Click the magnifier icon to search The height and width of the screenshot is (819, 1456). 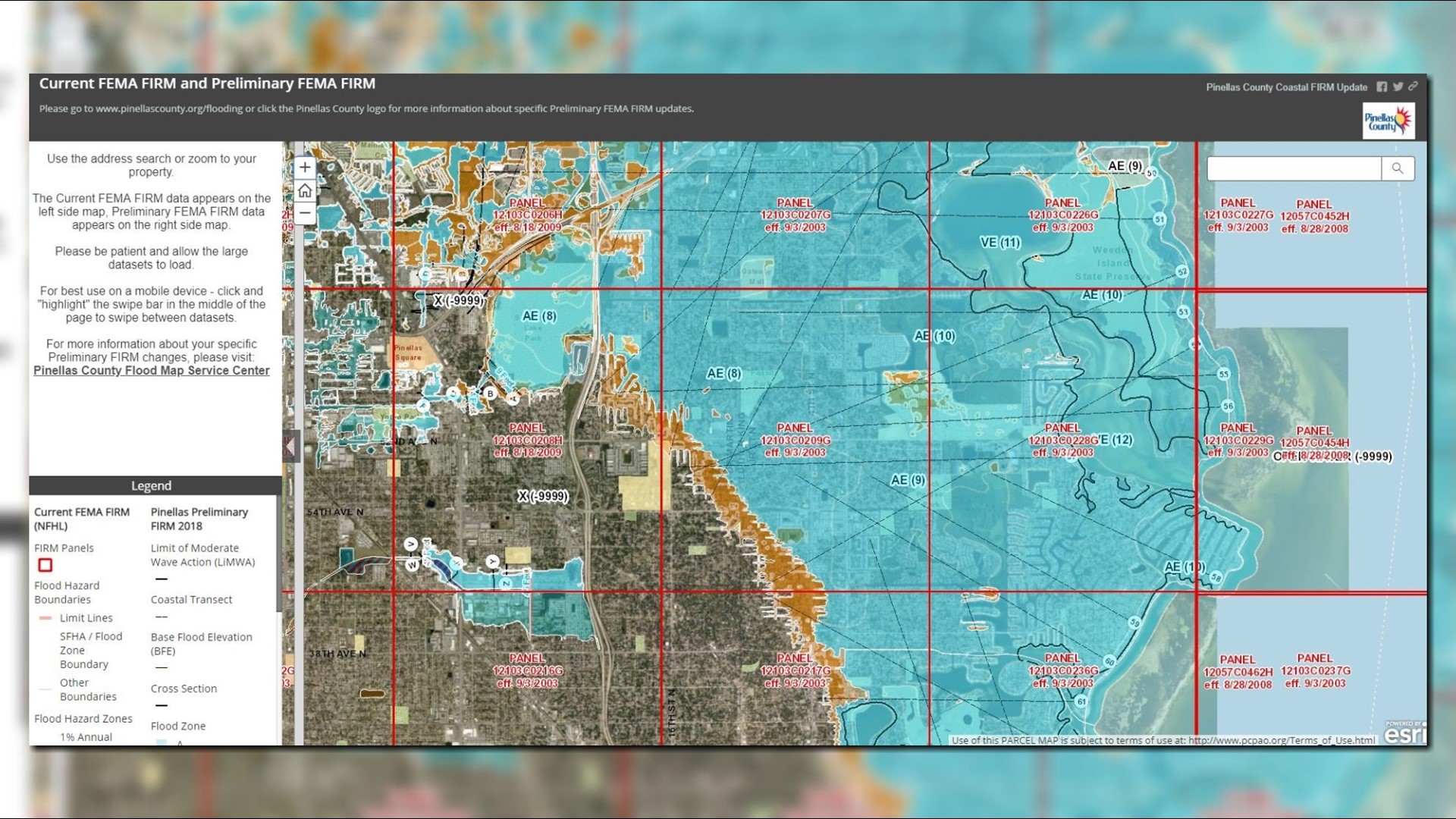point(1398,168)
